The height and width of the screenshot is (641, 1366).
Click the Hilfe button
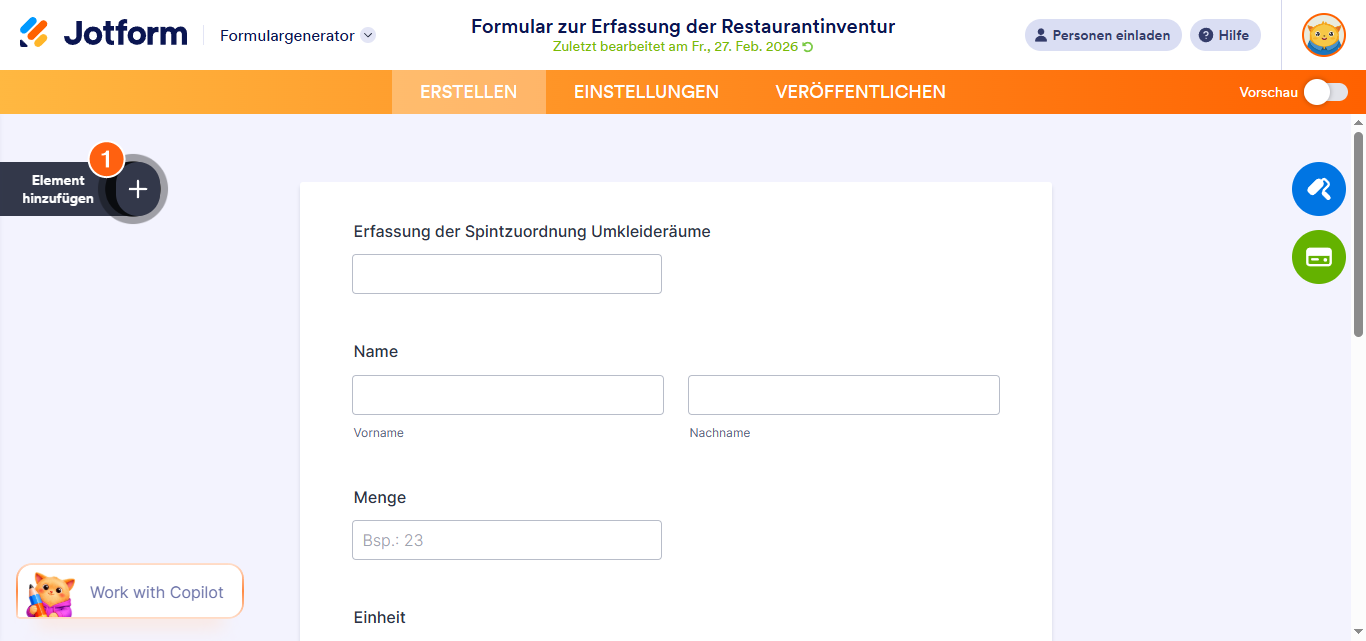(x=1225, y=35)
